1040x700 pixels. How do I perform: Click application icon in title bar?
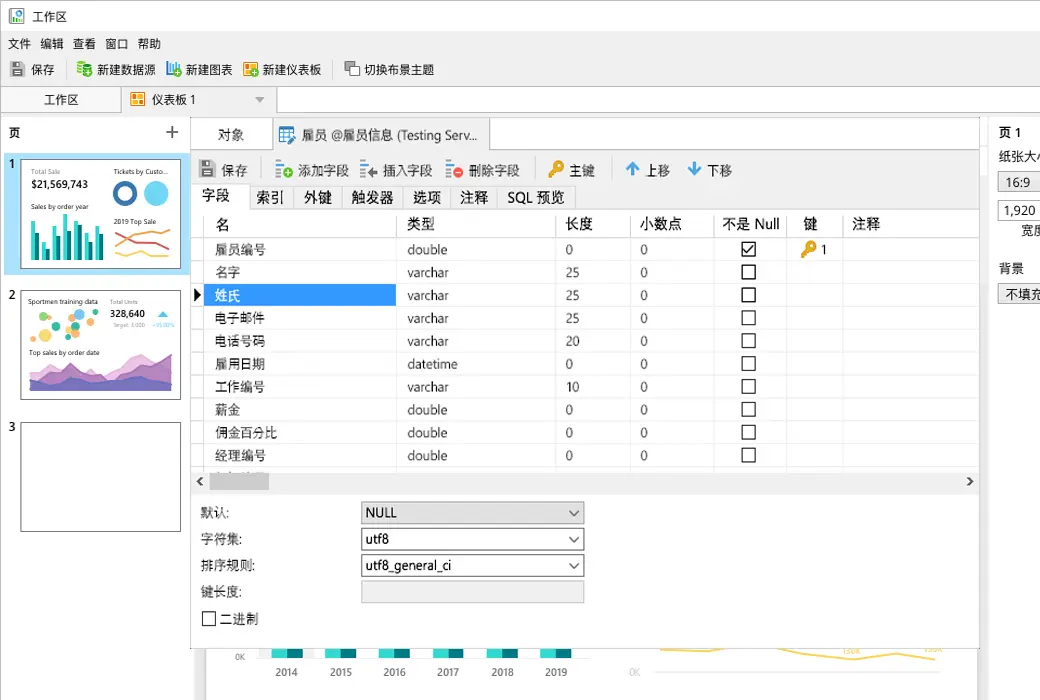tap(17, 16)
